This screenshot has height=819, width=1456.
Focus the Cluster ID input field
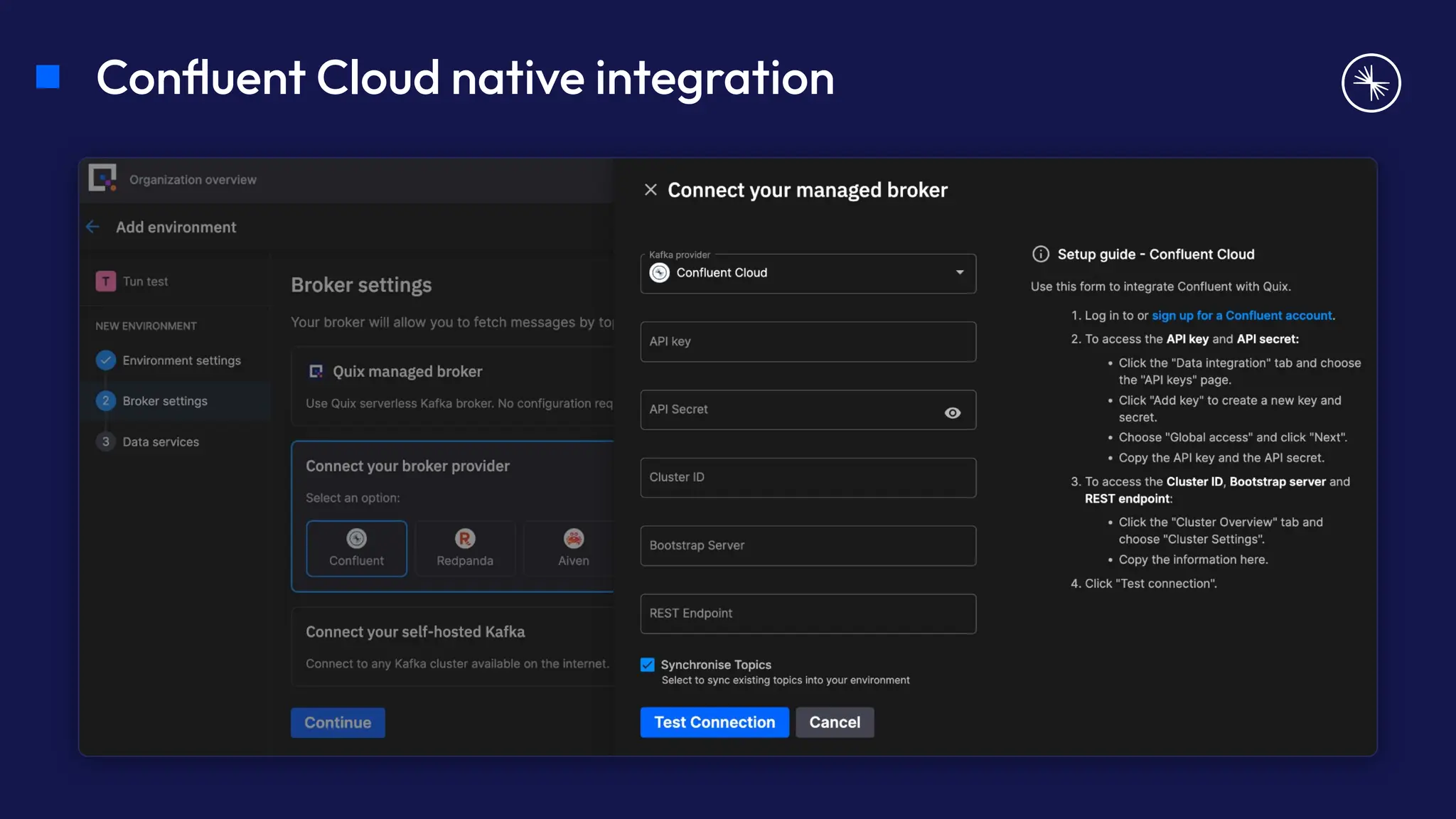[808, 478]
